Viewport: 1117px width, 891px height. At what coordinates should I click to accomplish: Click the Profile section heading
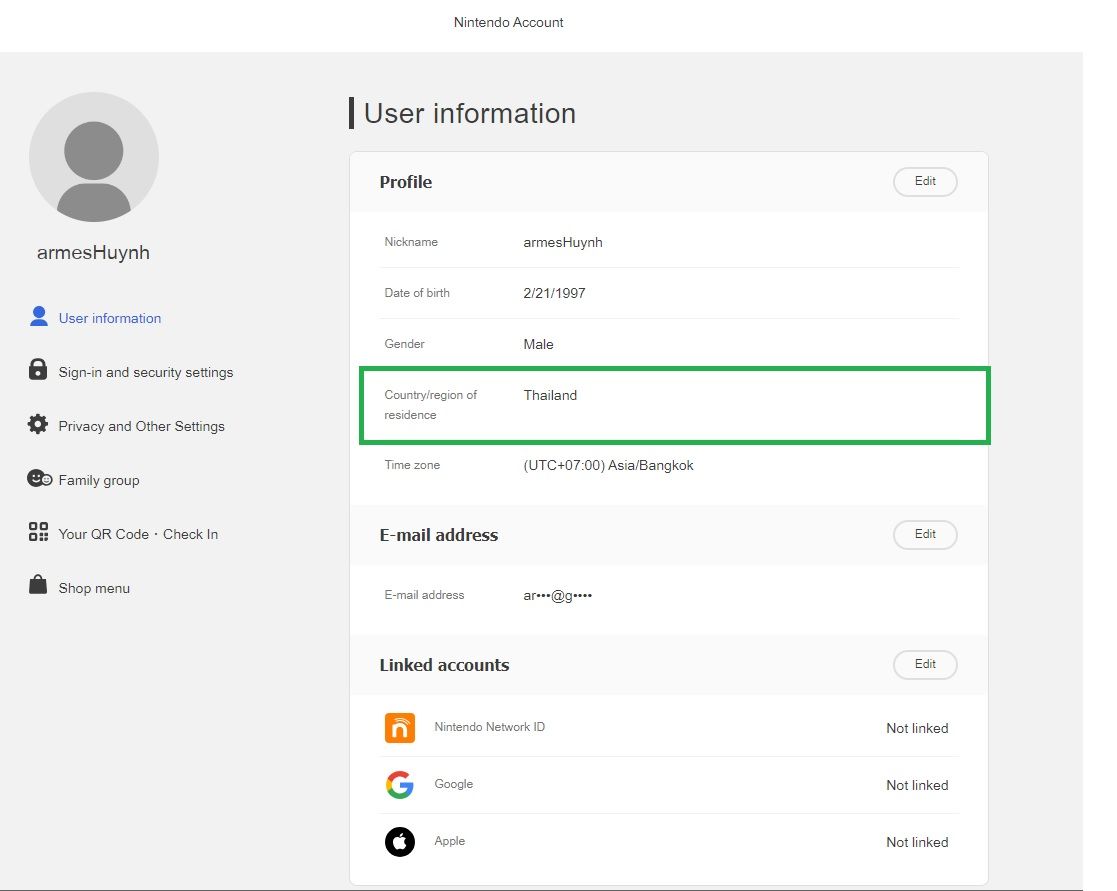pos(405,182)
